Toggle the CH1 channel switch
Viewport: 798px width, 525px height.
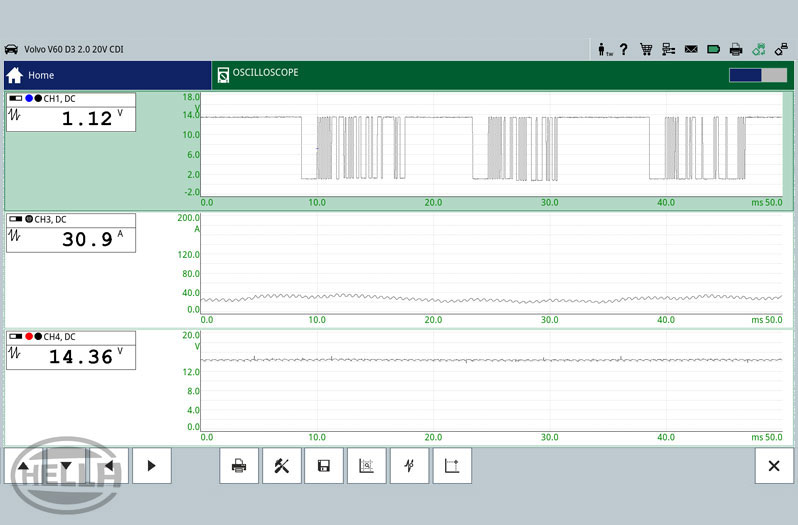click(16, 98)
